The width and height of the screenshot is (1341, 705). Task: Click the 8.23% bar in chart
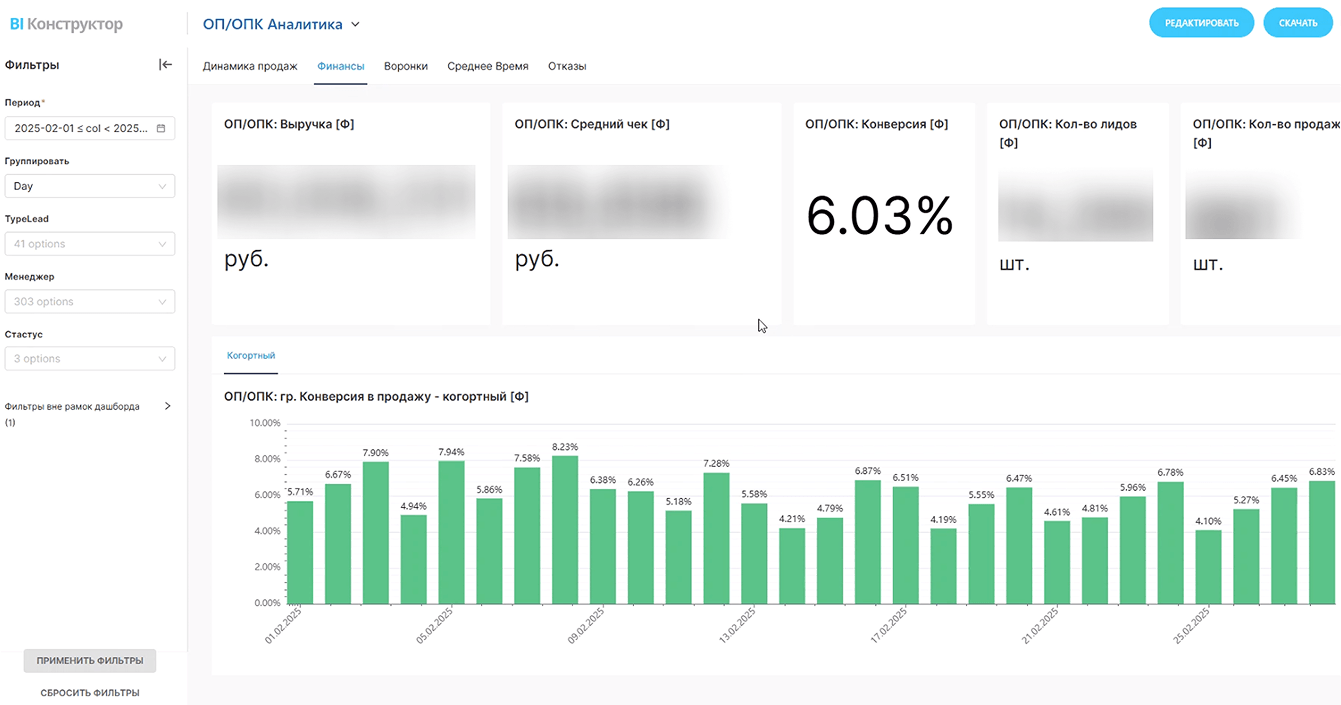[x=565, y=530]
